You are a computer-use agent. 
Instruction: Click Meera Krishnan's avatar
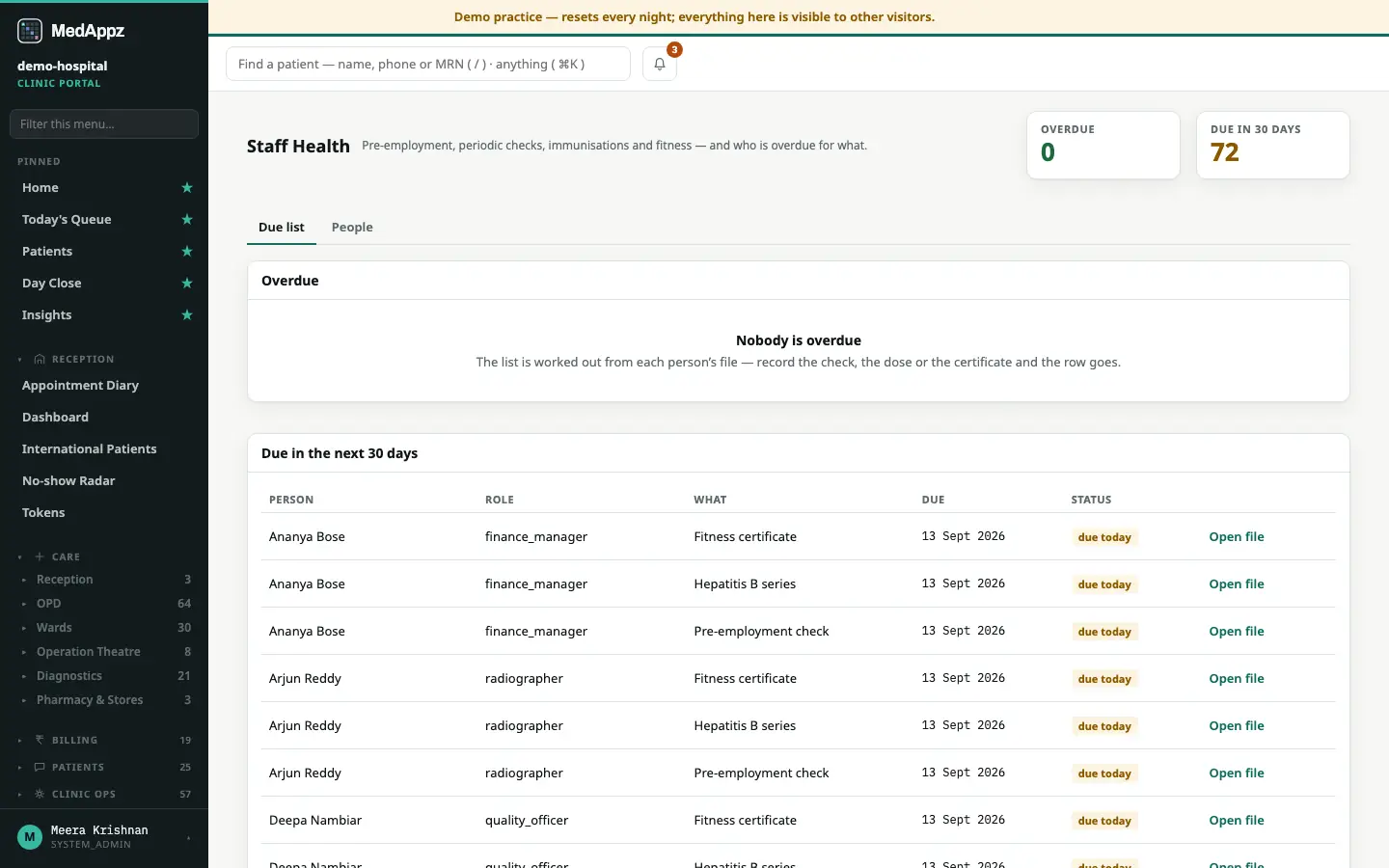click(x=30, y=837)
